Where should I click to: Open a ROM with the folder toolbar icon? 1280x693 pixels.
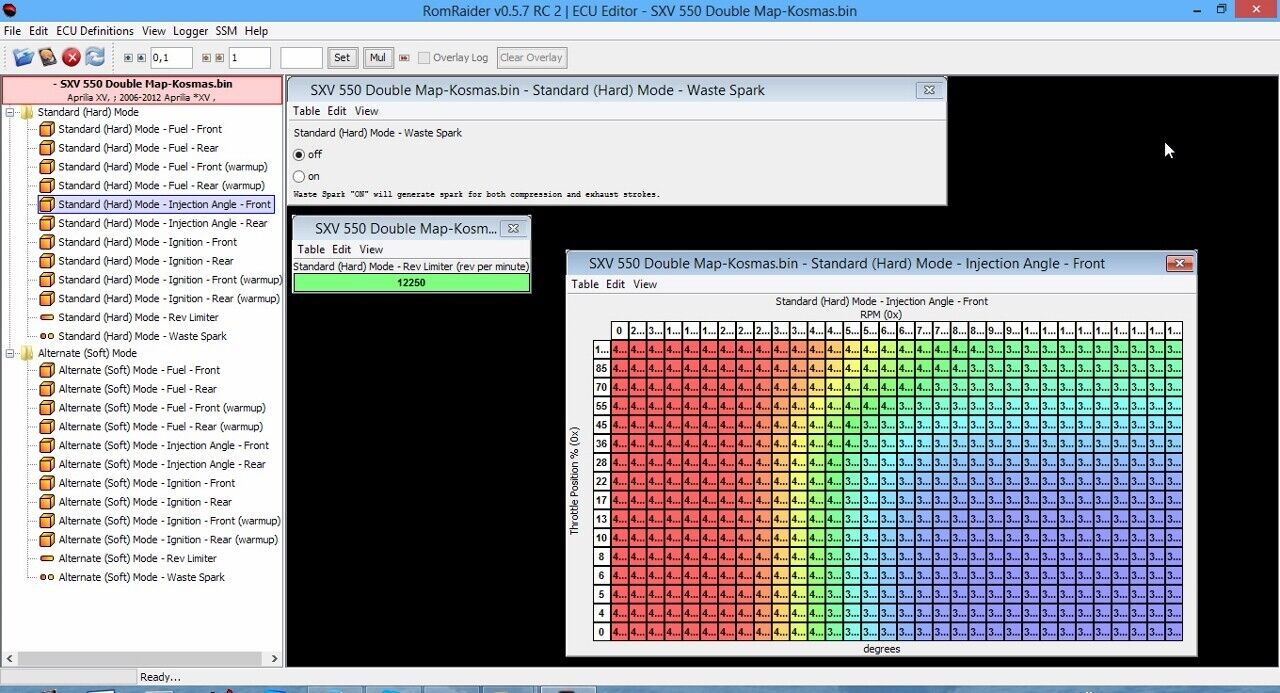coord(22,57)
